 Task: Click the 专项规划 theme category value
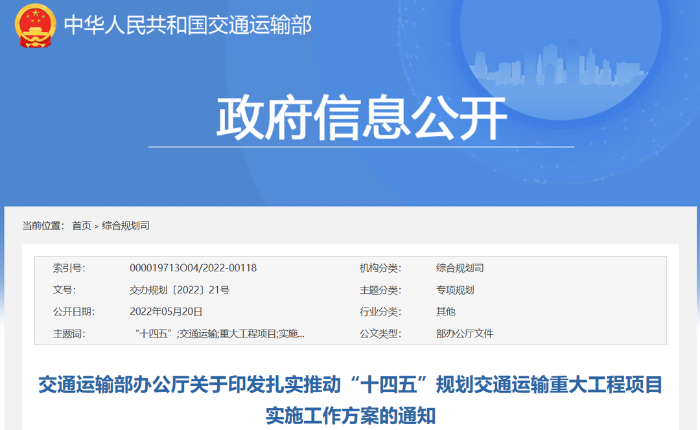[454, 290]
